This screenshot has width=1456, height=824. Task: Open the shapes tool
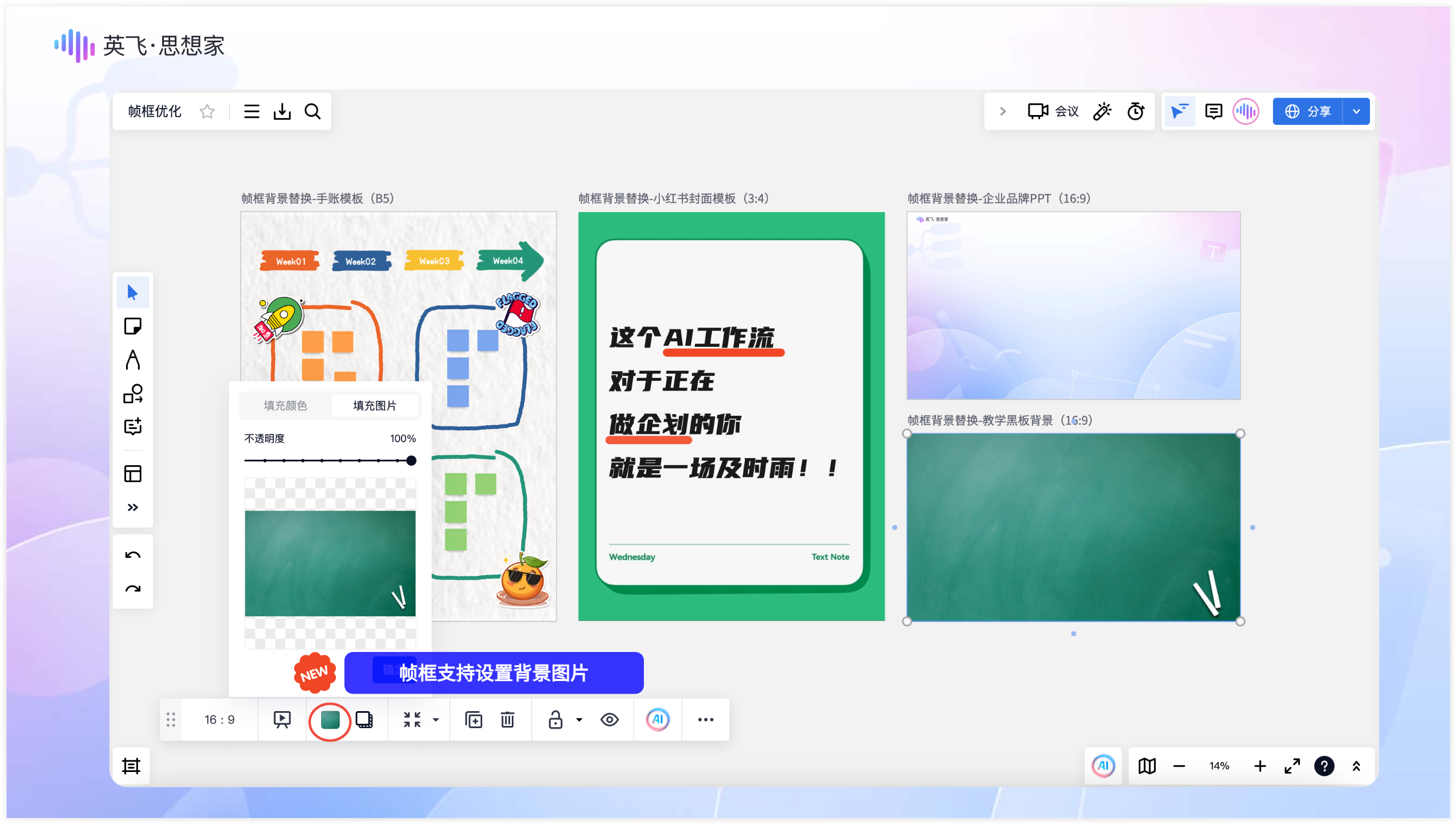pyautogui.click(x=133, y=393)
